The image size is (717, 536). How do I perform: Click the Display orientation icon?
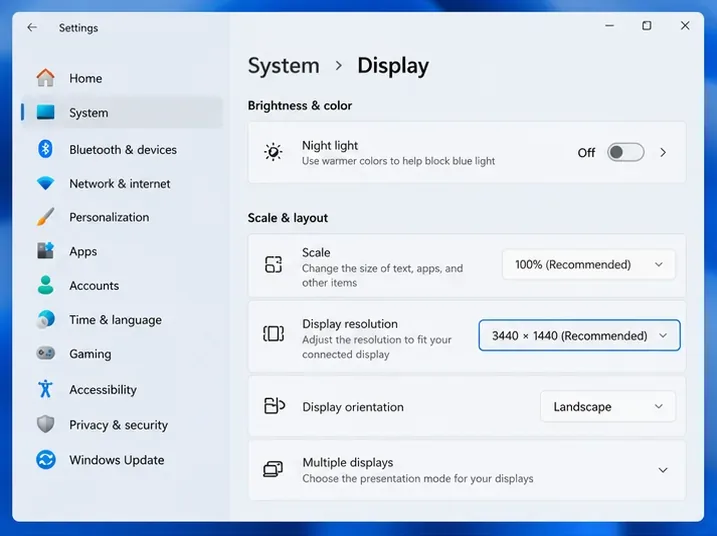274,406
